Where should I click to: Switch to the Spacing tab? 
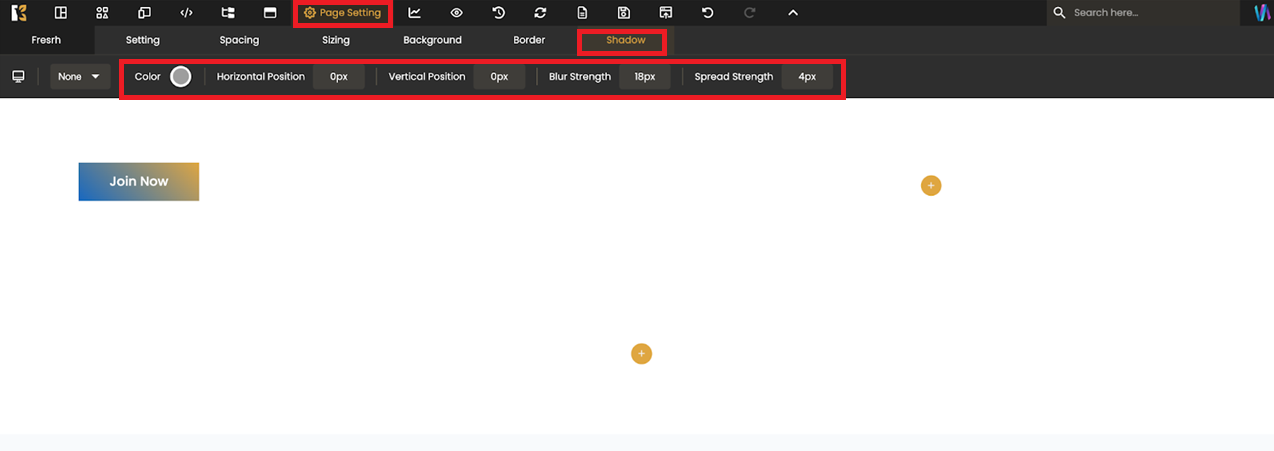point(239,40)
